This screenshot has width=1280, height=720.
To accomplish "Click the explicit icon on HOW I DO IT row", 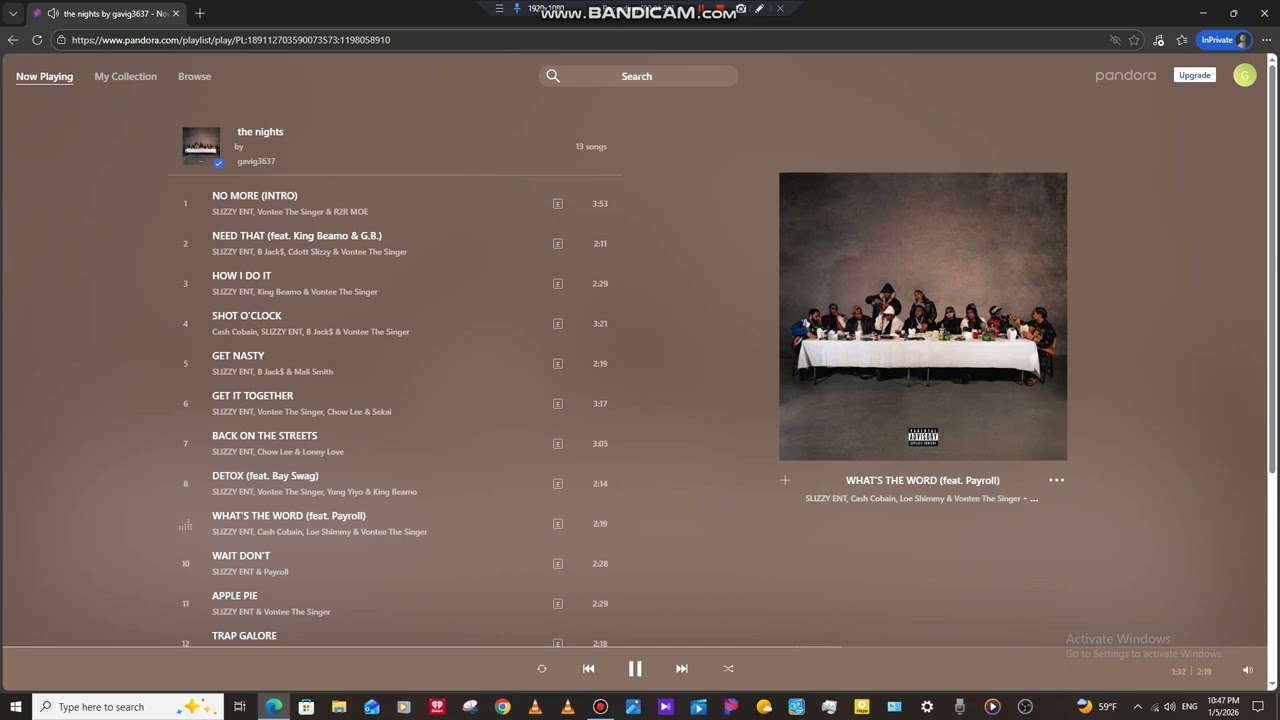I will click(558, 284).
